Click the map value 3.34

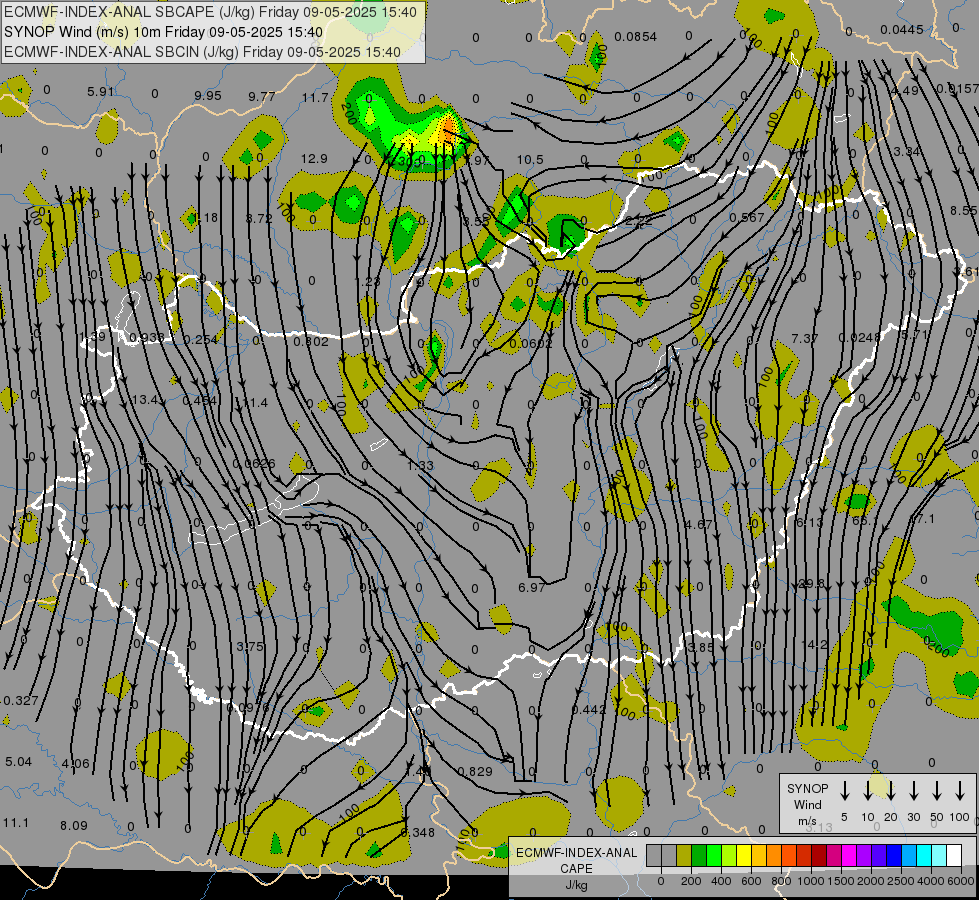click(907, 152)
